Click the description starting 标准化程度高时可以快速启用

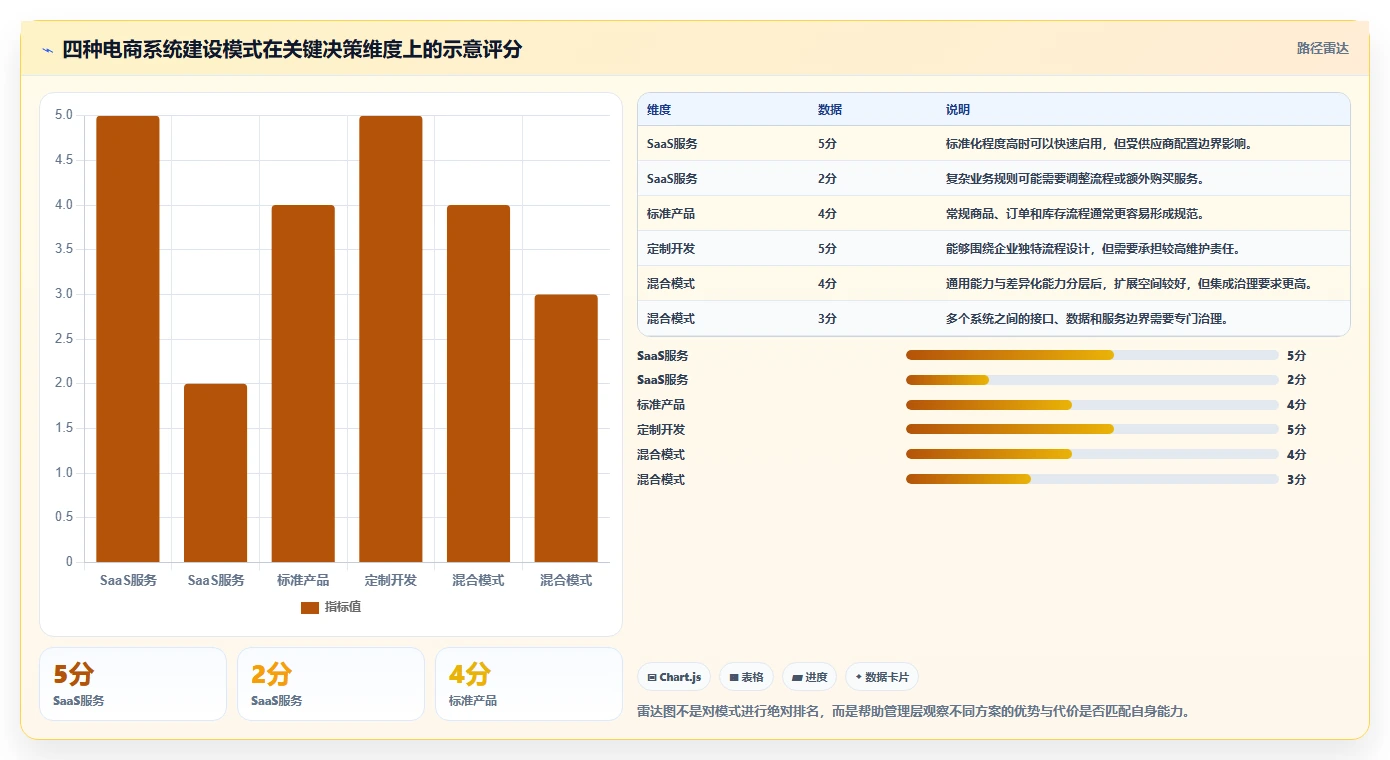[1099, 144]
